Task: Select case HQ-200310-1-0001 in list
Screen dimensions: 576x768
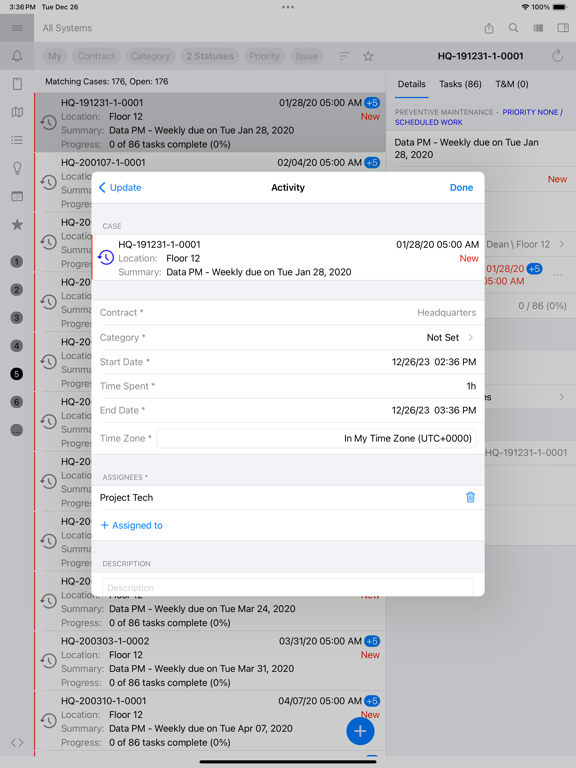Action: pos(210,721)
